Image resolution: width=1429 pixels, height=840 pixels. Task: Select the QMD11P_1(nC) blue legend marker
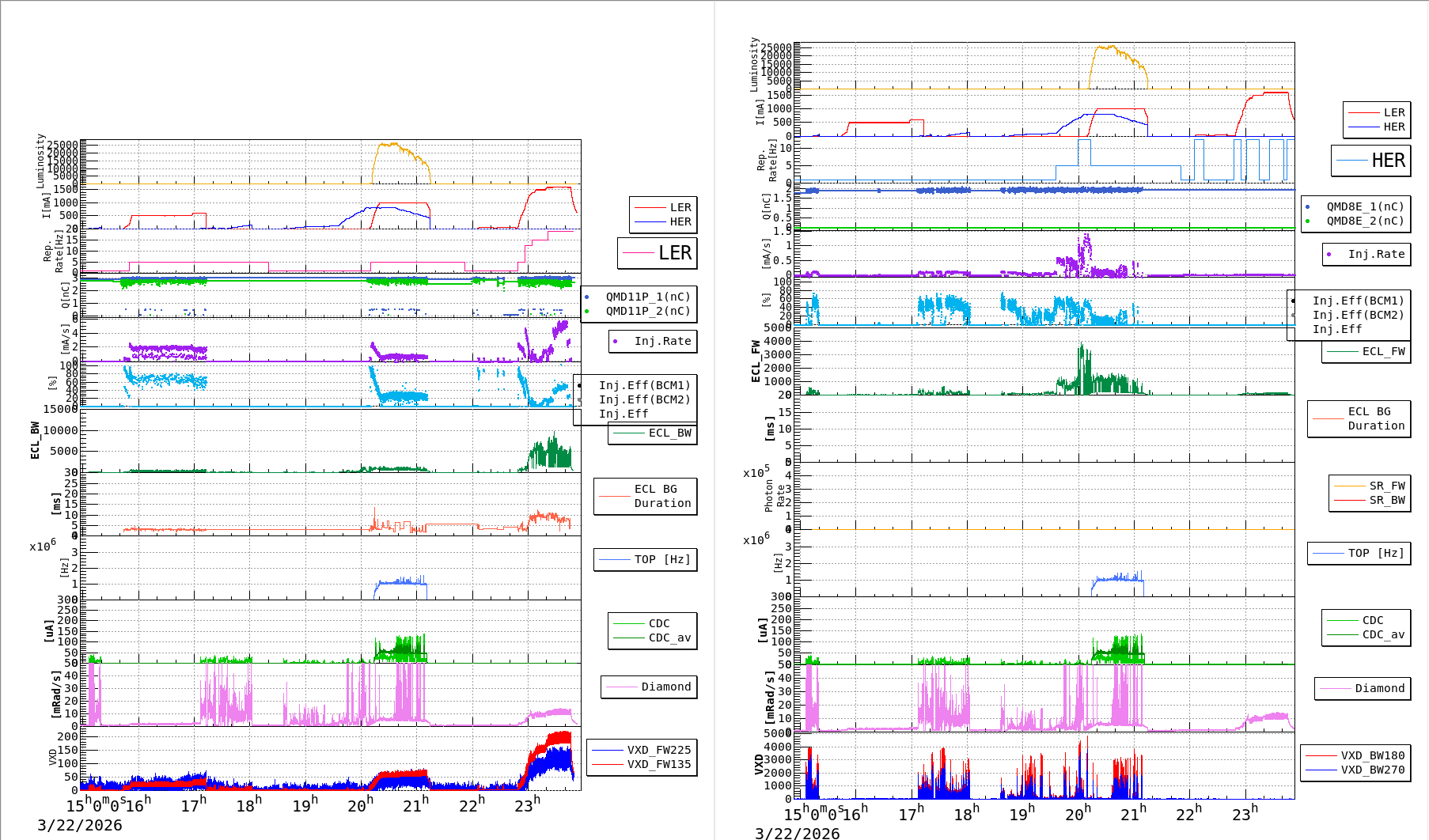586,297
